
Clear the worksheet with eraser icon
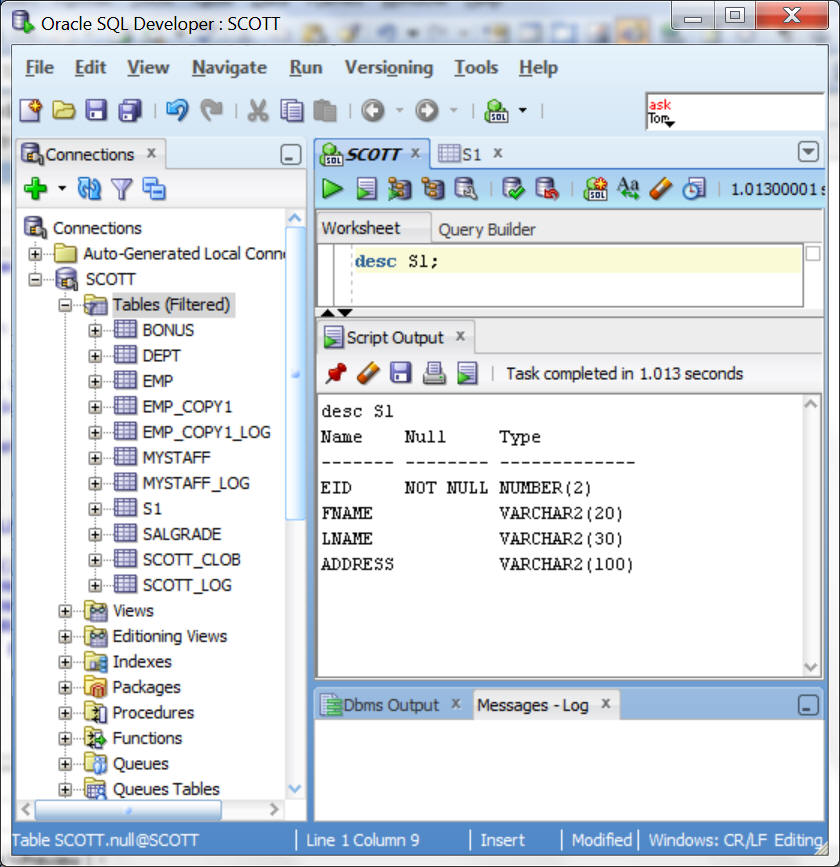pyautogui.click(x=661, y=189)
